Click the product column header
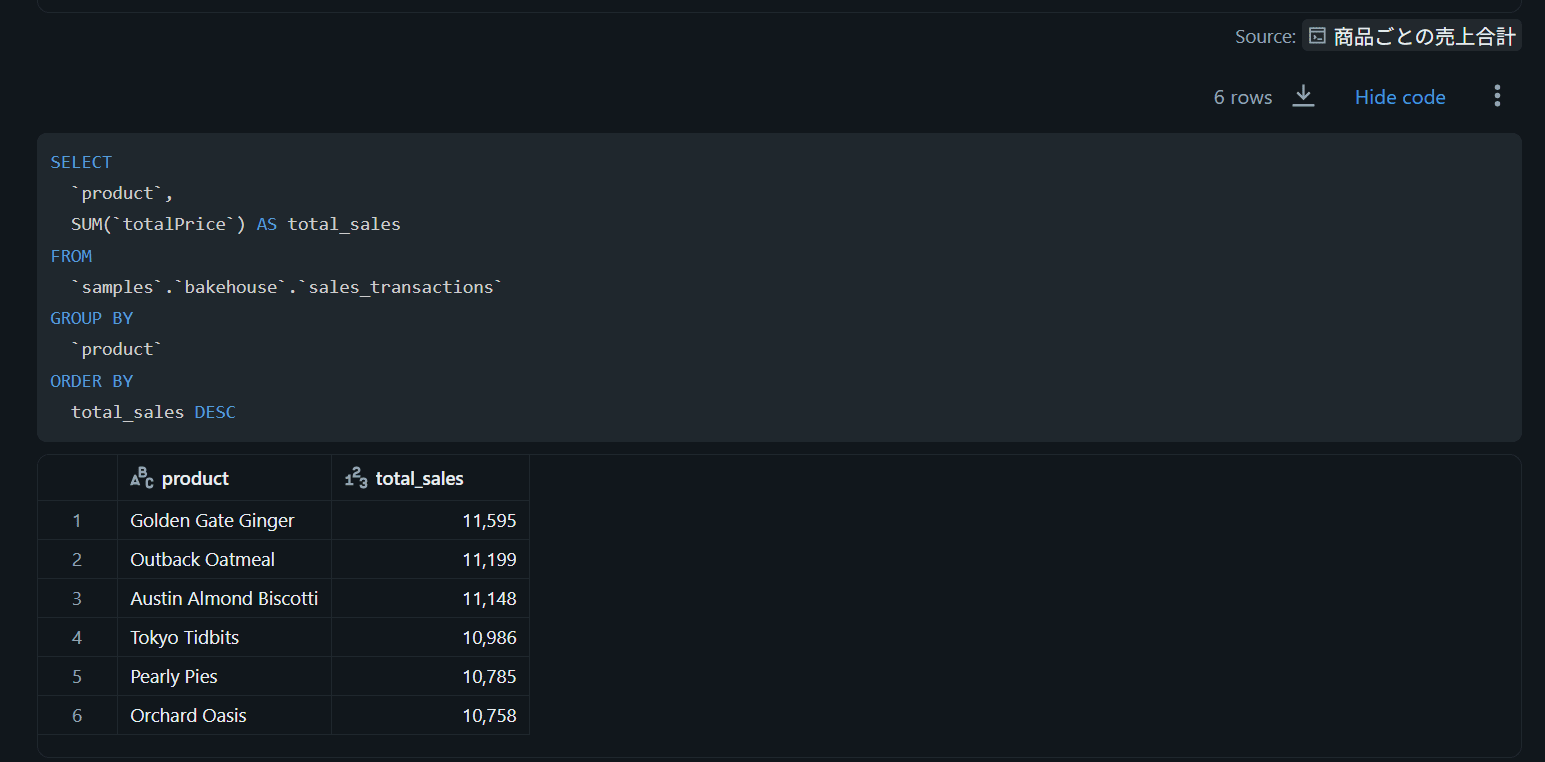Viewport: 1545px width, 762px height. coord(195,478)
